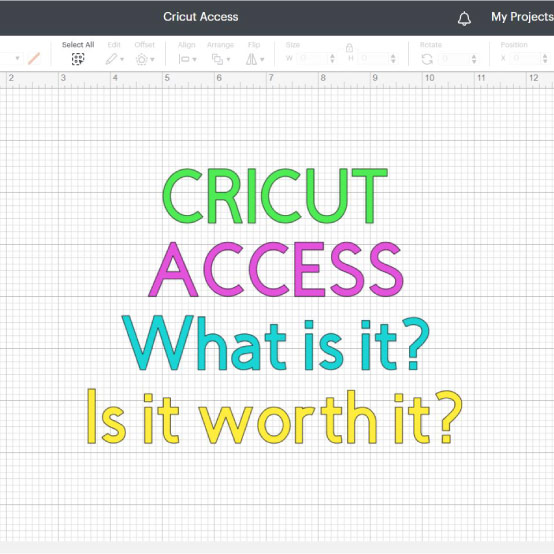Click the Offset icon
Screen dimensions: 554x554
click(x=142, y=59)
